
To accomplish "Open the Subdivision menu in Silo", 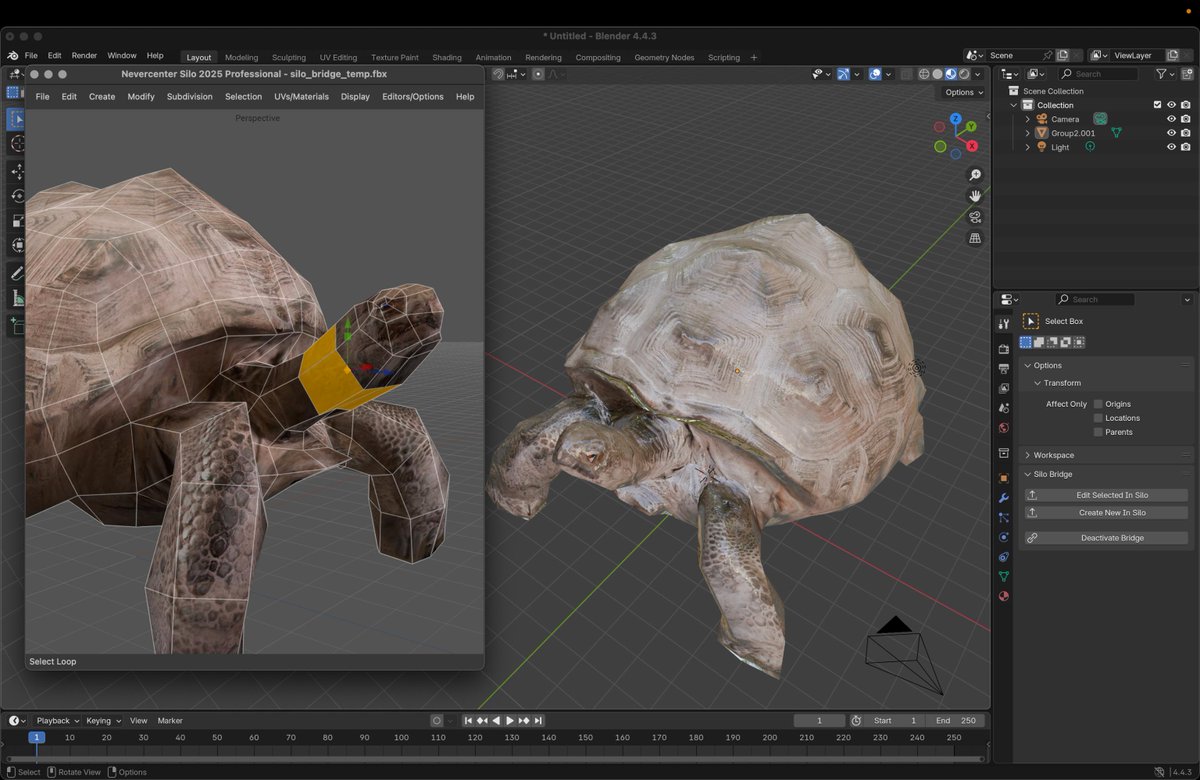I will coord(189,97).
